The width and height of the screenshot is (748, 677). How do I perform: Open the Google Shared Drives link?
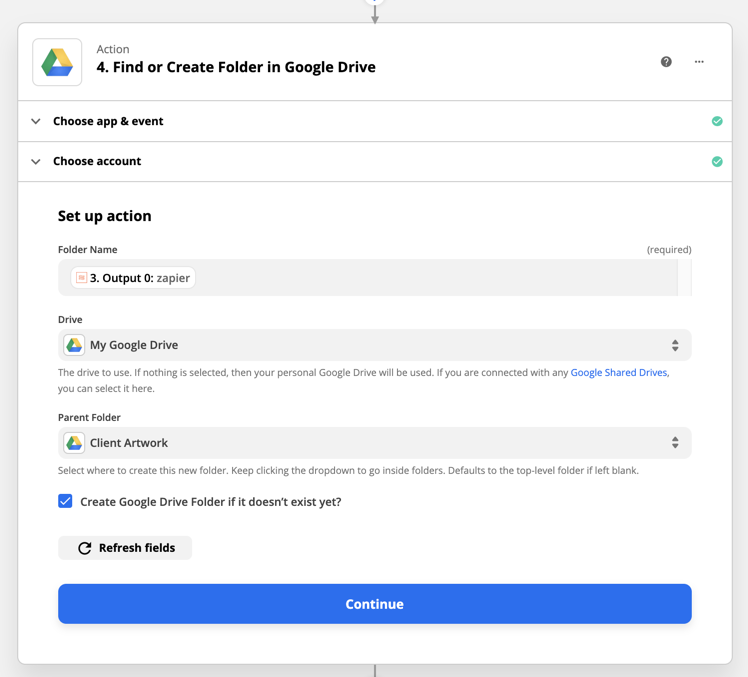pos(619,373)
